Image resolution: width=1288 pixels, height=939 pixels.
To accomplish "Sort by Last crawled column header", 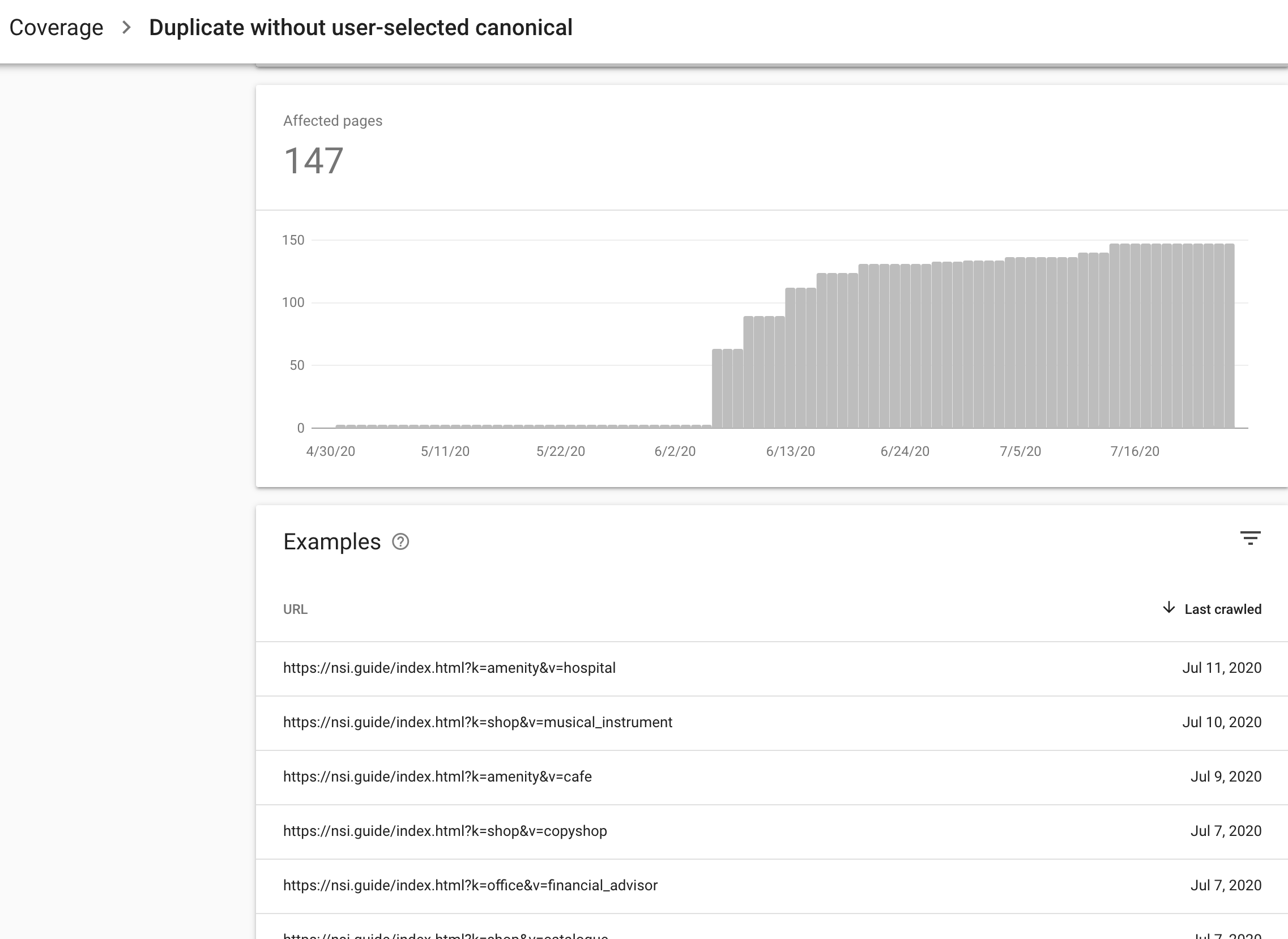I will coord(1222,609).
